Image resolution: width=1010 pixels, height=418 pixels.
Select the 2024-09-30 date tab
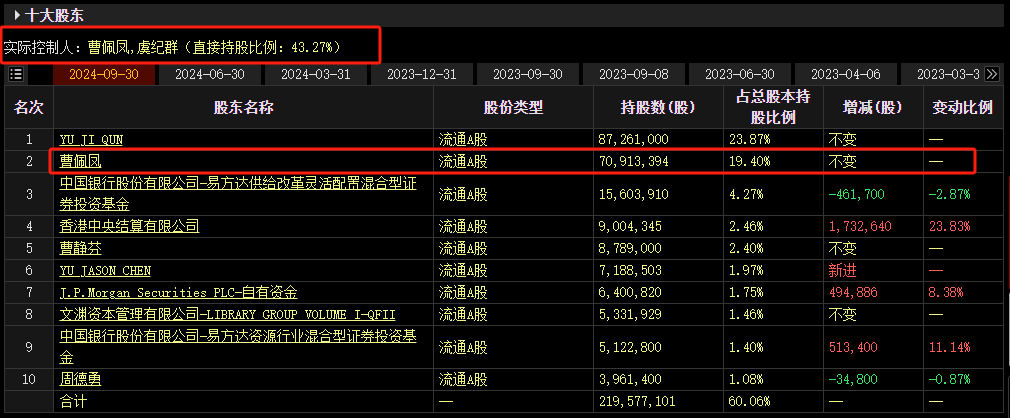(104, 74)
